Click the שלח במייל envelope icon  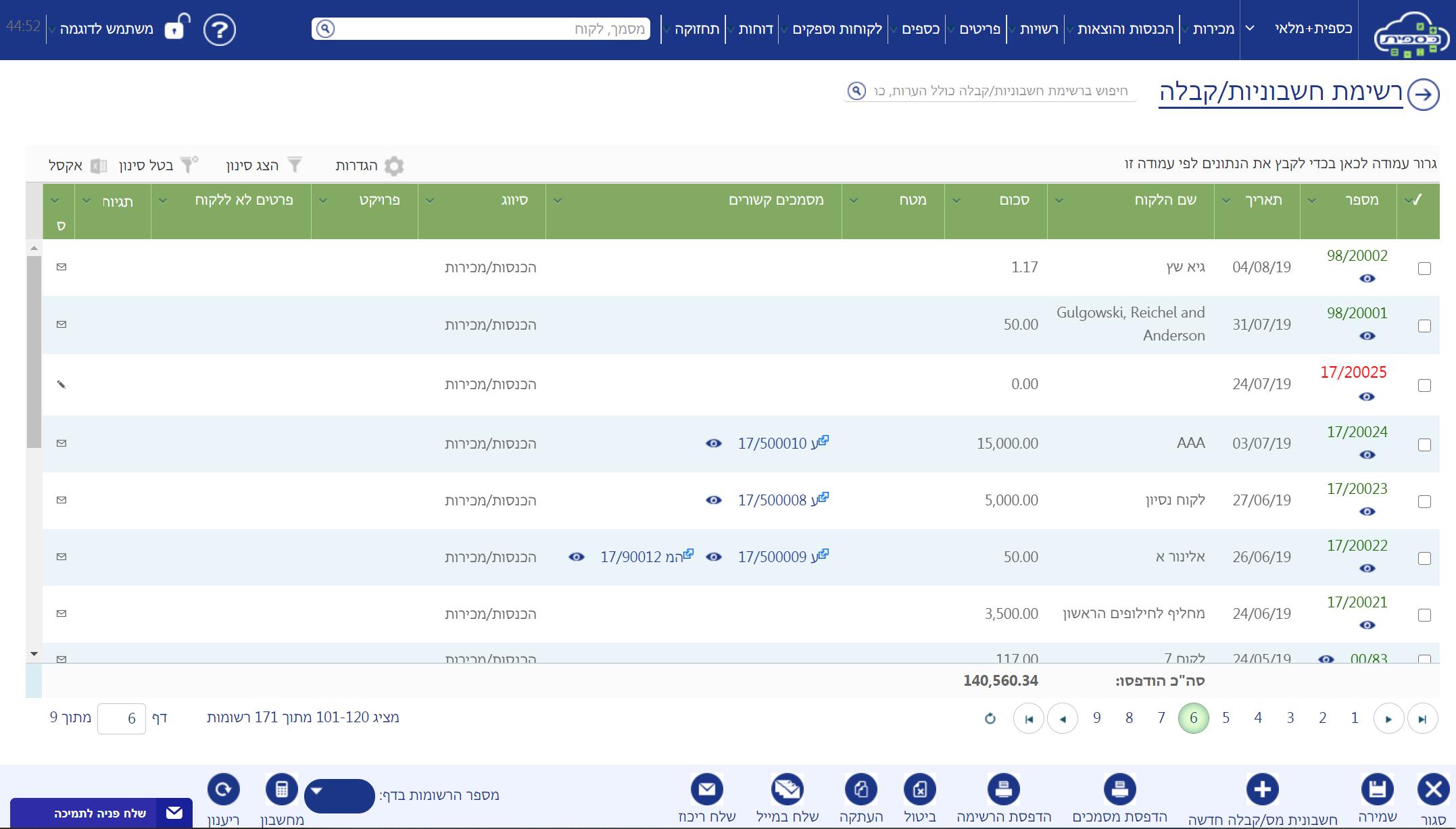tap(787, 789)
